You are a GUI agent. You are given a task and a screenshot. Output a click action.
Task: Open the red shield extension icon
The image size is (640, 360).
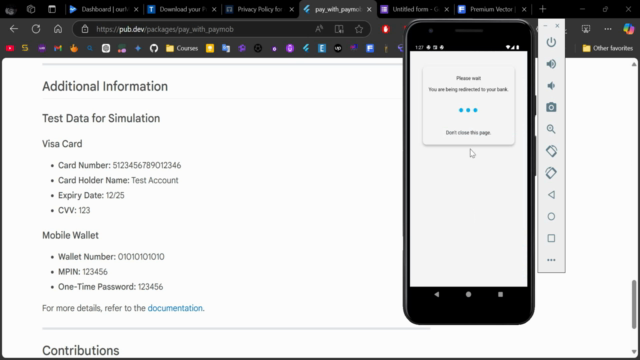[386, 29]
